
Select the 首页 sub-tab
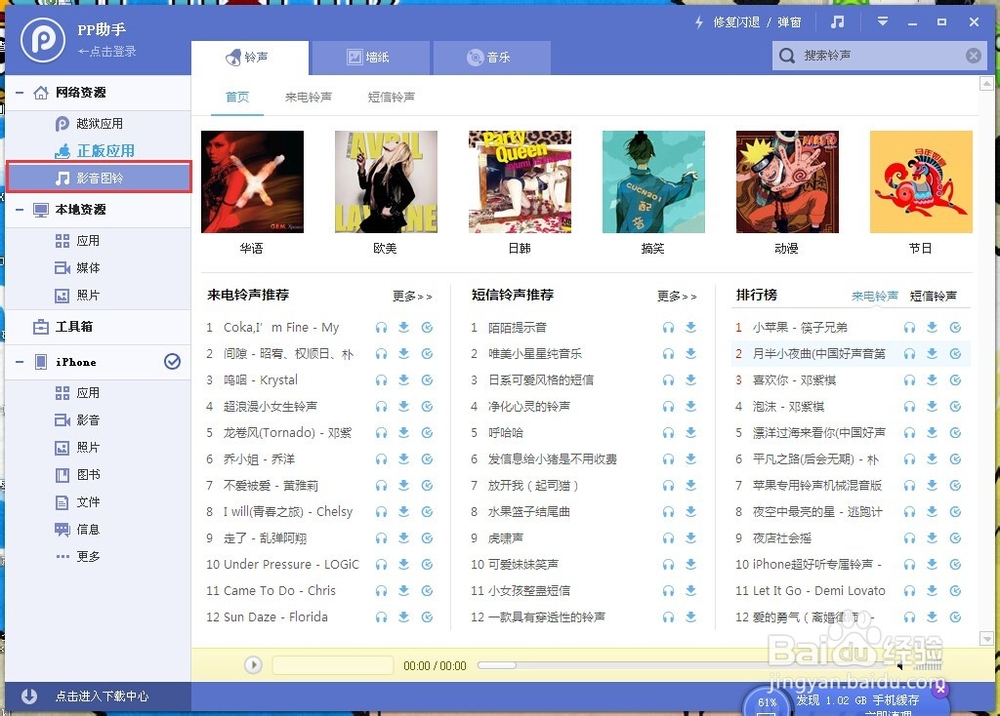[x=237, y=97]
